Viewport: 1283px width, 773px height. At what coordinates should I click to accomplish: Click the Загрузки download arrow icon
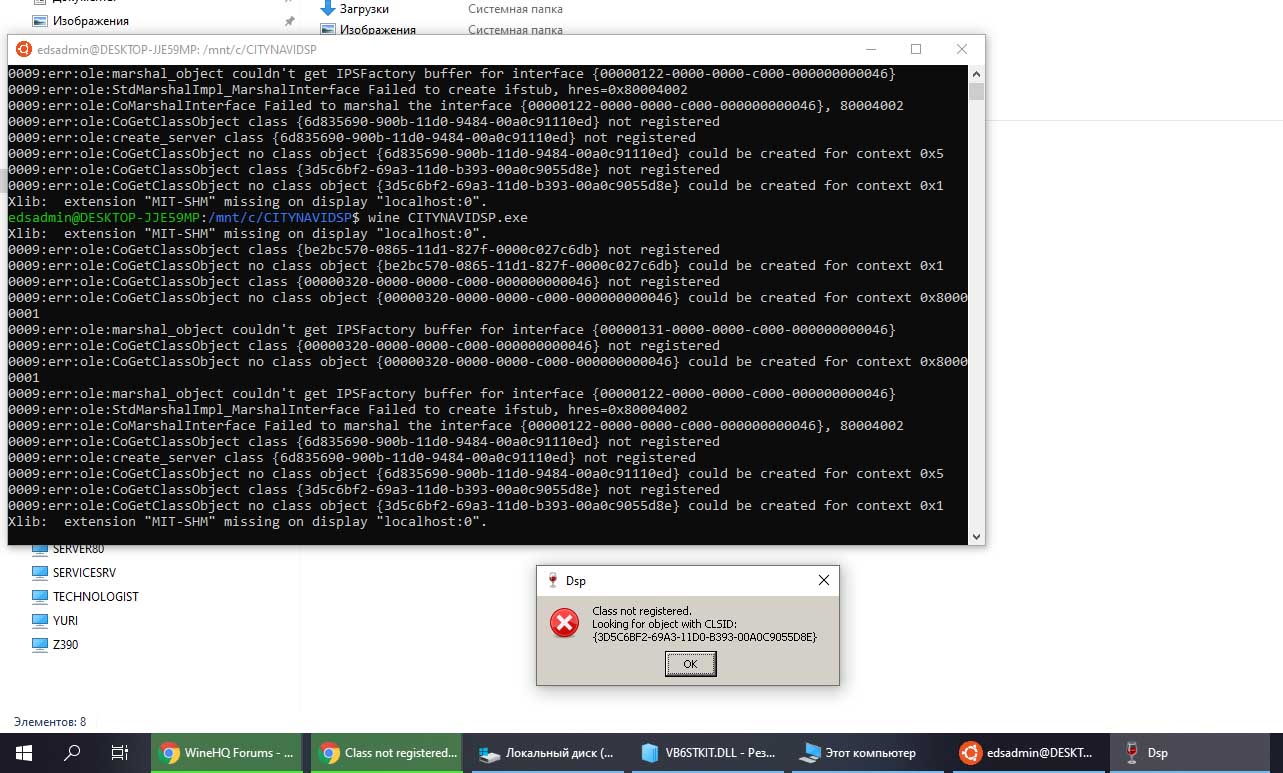tap(327, 8)
